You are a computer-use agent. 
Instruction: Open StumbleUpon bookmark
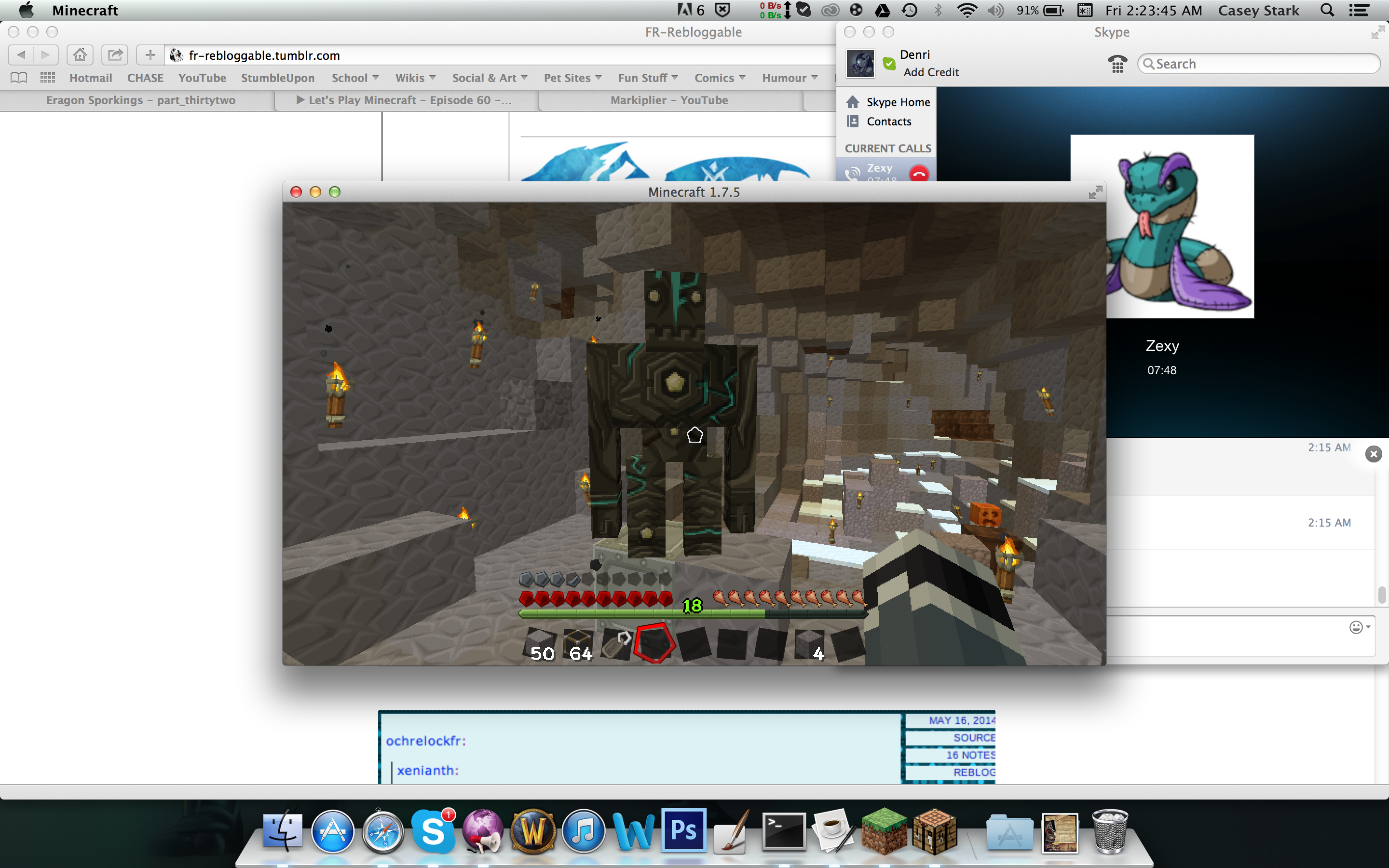278,78
